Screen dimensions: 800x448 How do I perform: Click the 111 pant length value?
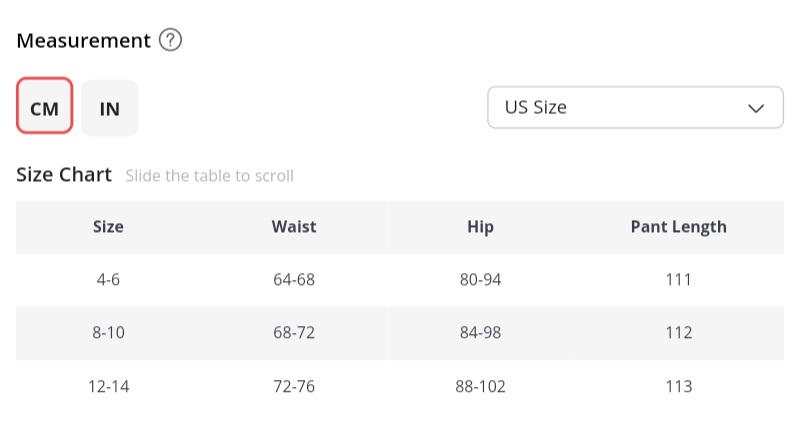(x=678, y=280)
